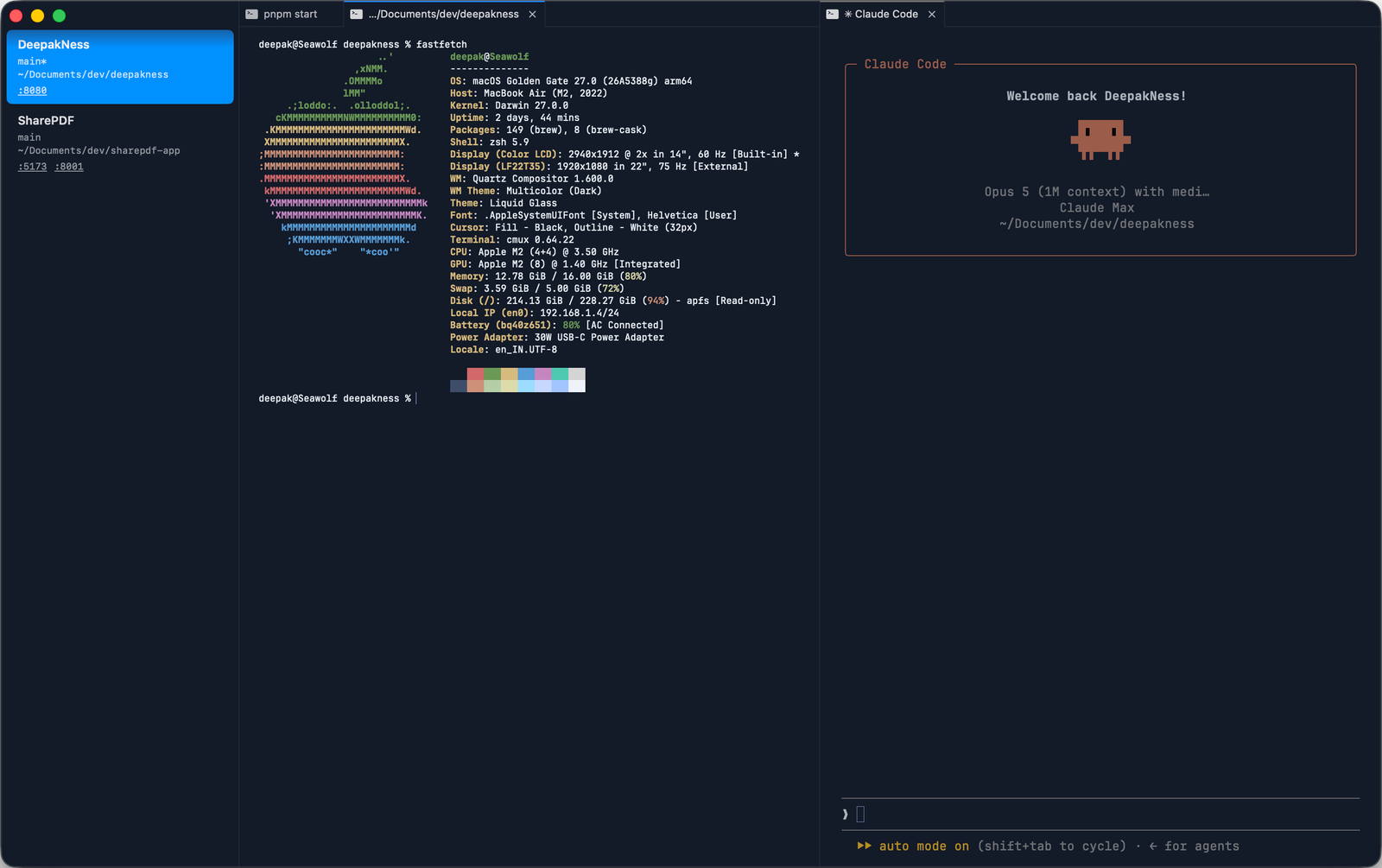1382x868 pixels.
Task: Click terminal icon on pnpm start tab
Action: pos(251,14)
